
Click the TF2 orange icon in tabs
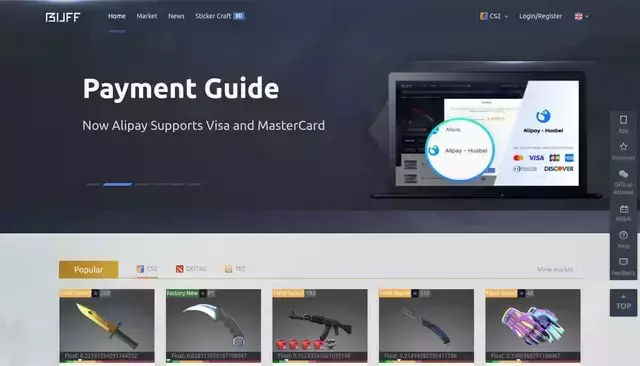229,269
